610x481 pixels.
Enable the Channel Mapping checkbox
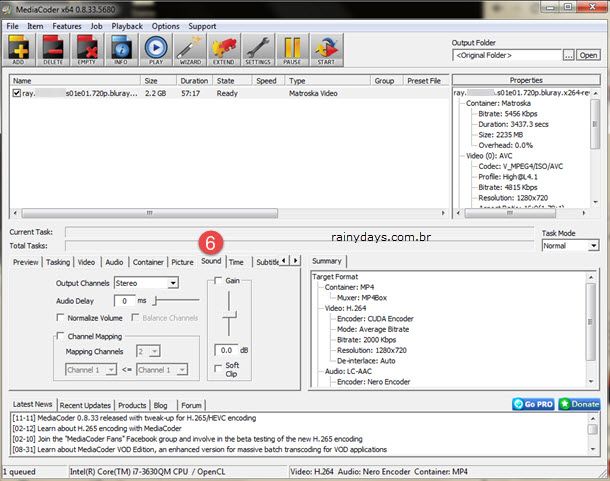(x=60, y=335)
